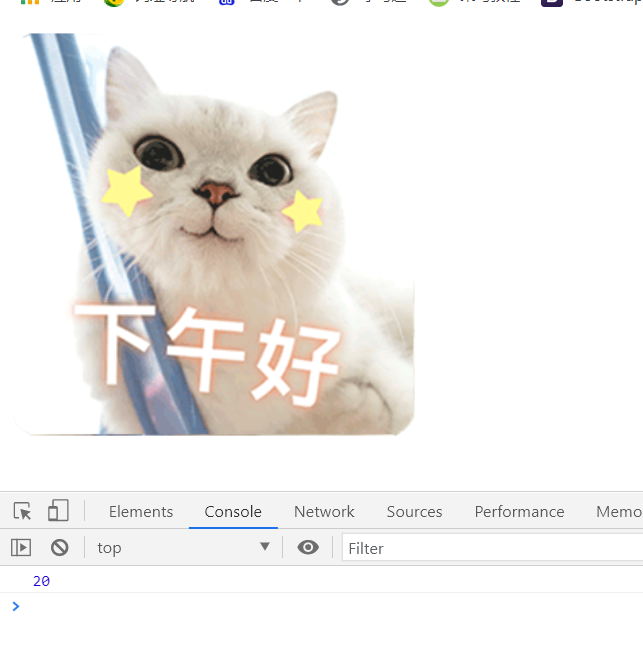This screenshot has height=668, width=643.
Task: Switch to the Elements tab
Action: (x=141, y=512)
